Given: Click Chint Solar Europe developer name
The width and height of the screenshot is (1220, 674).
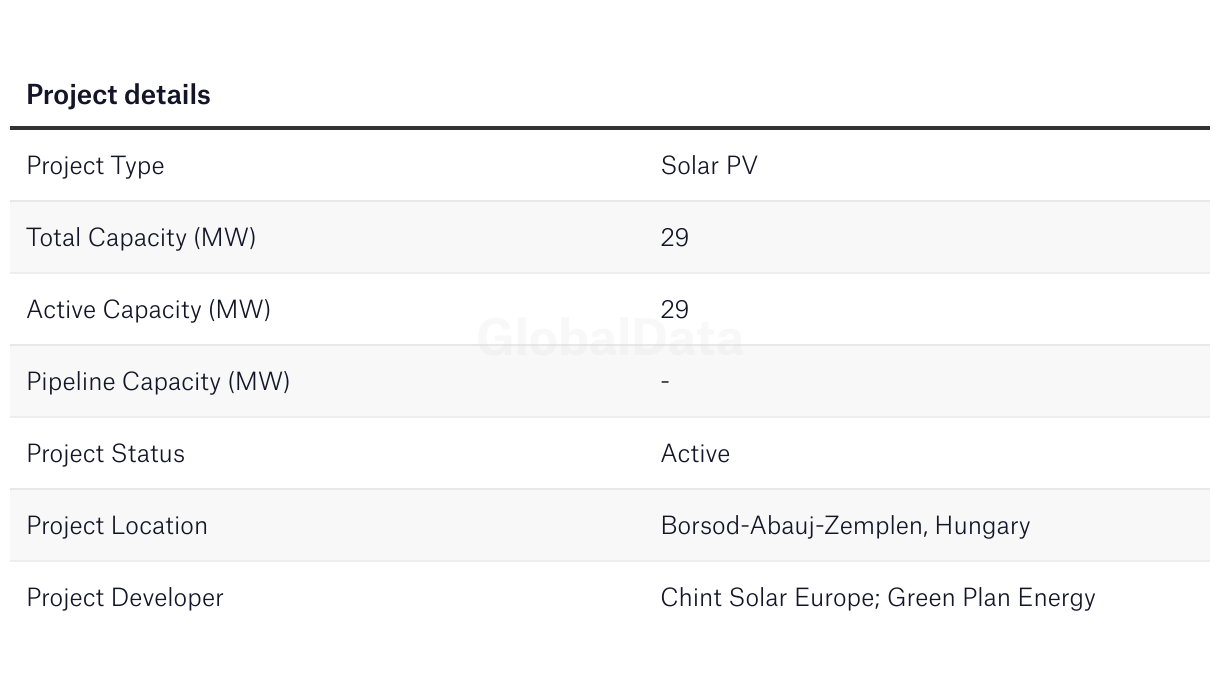Looking at the screenshot, I should (769, 598).
